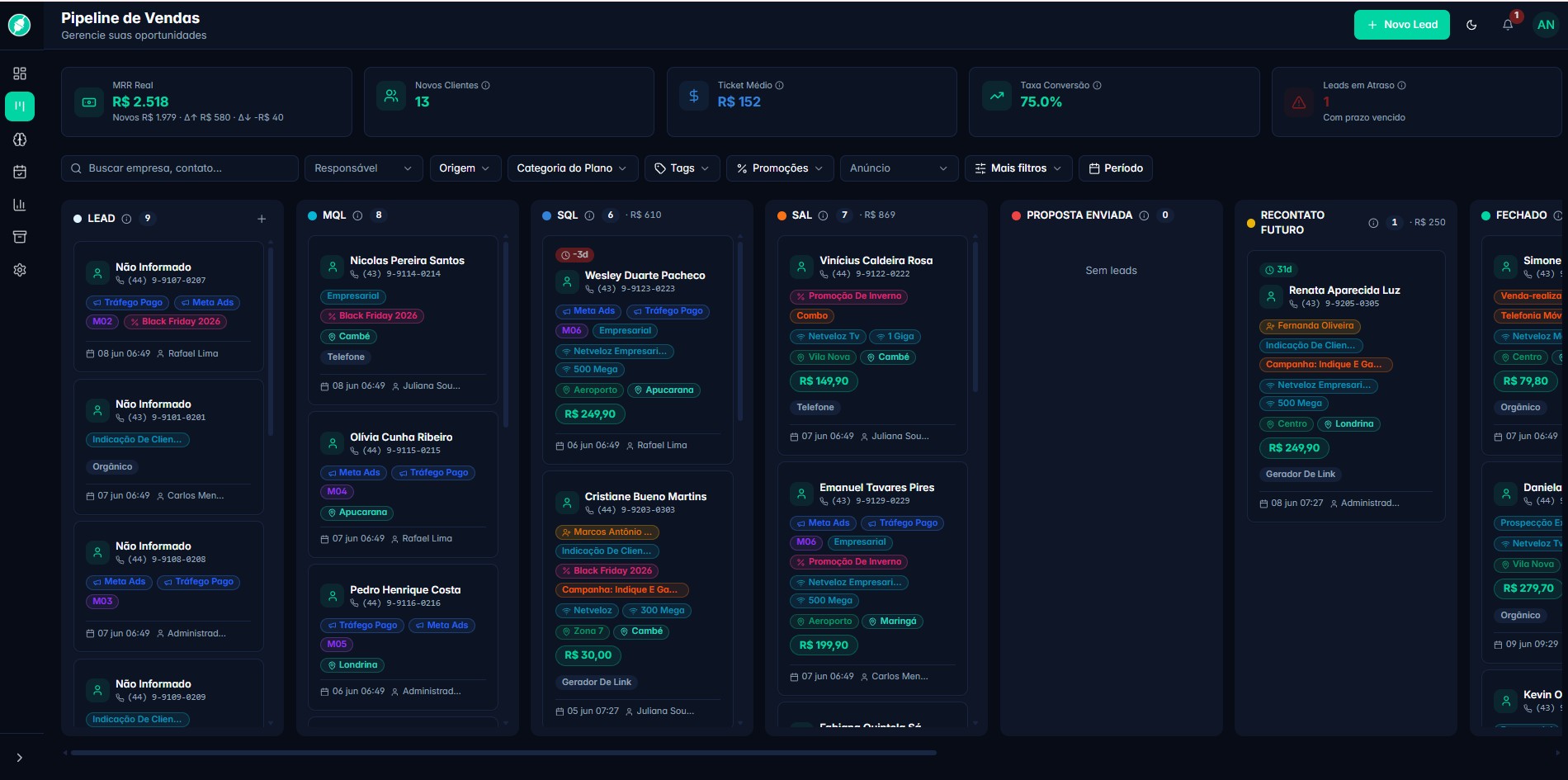The height and width of the screenshot is (780, 1568).
Task: Open Cristiane Bueno Martins lead card
Action: click(x=637, y=598)
